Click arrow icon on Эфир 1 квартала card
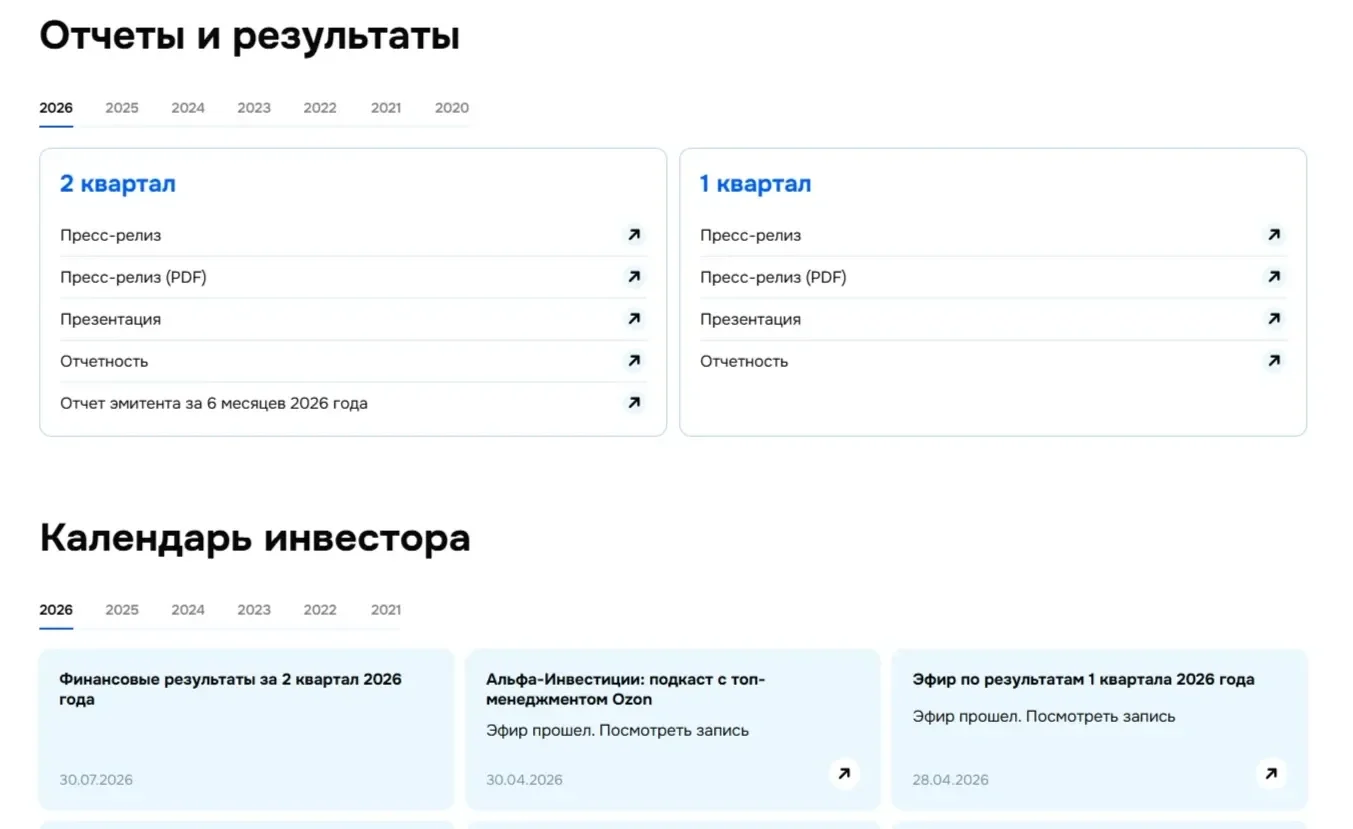Screen dimensions: 1353x829 tap(1271, 773)
